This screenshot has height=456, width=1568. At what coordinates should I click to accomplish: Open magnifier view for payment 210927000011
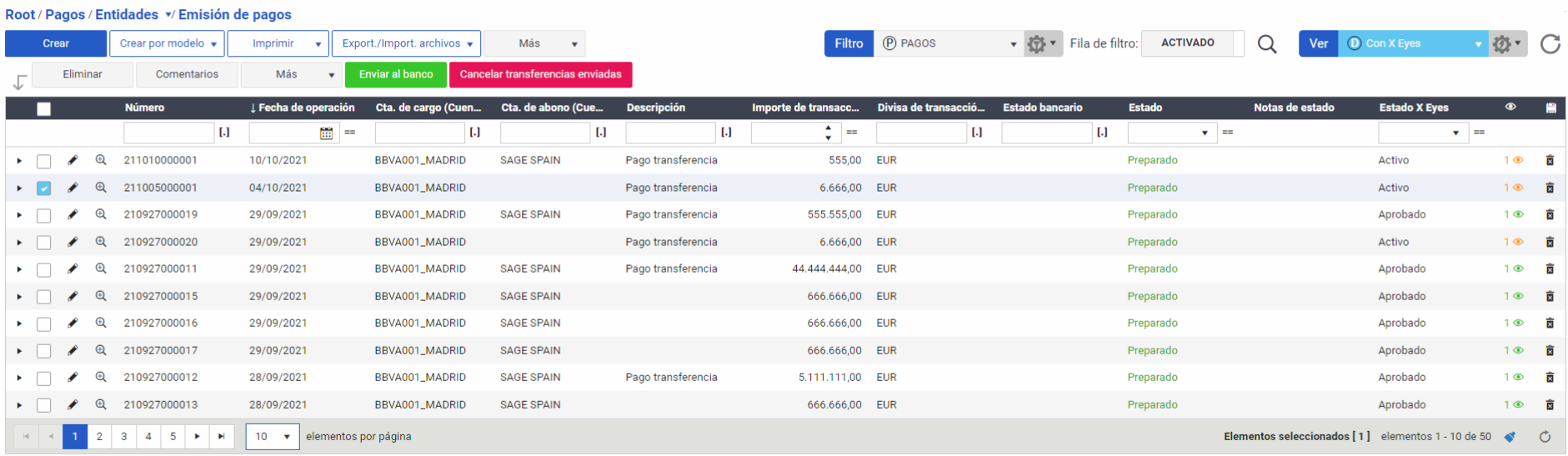click(101, 268)
